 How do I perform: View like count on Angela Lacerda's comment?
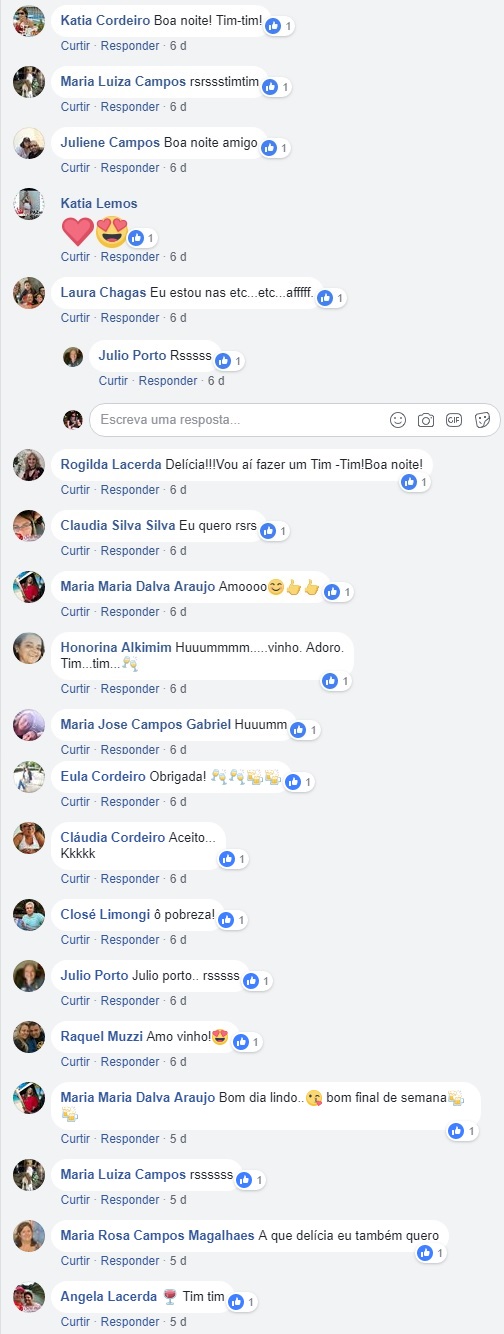(245, 1302)
